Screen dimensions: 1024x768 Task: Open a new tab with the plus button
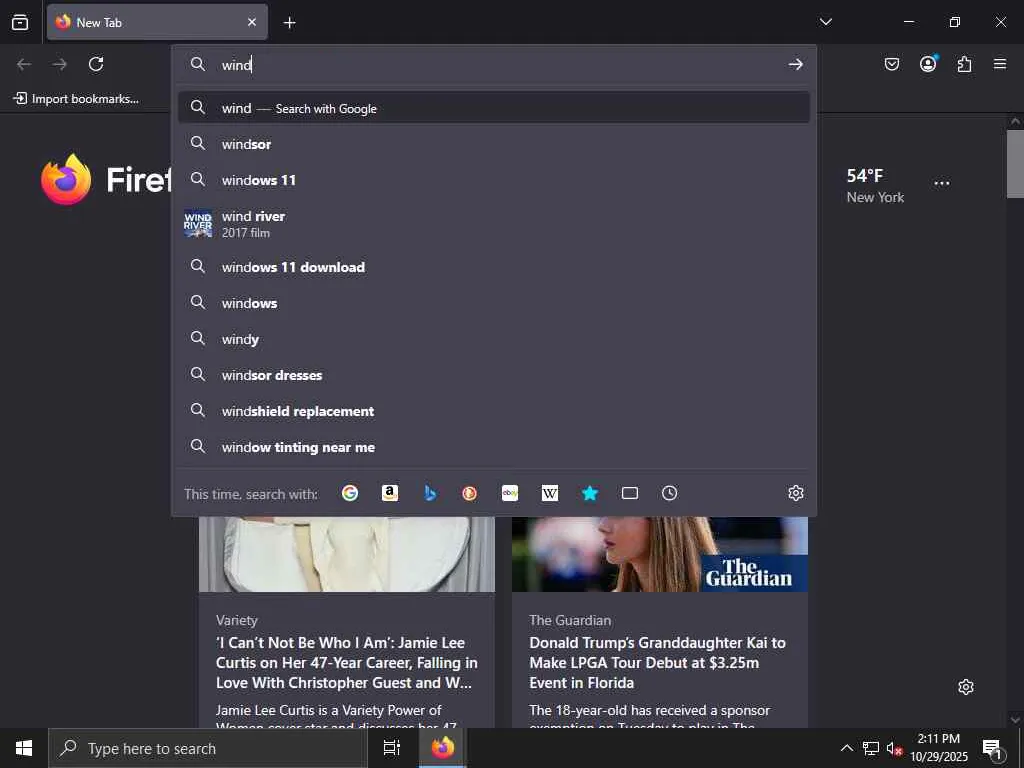click(x=289, y=23)
